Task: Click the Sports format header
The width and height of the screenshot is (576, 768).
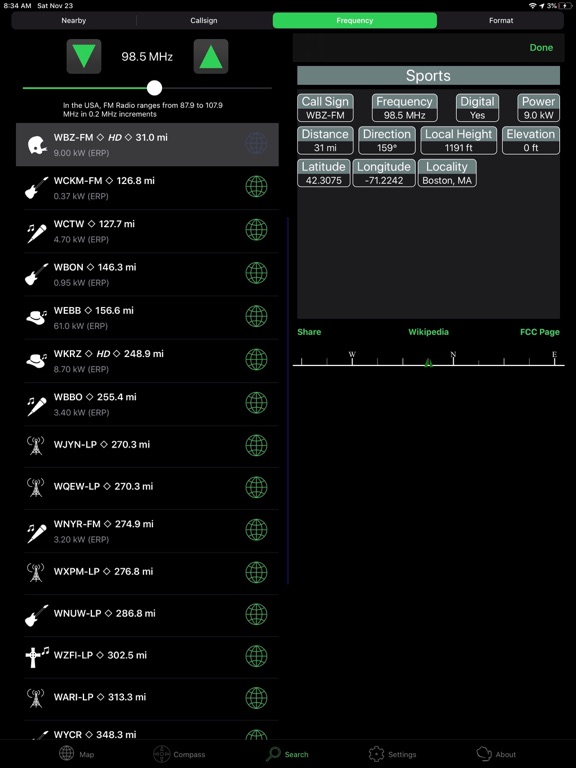Action: 428,76
